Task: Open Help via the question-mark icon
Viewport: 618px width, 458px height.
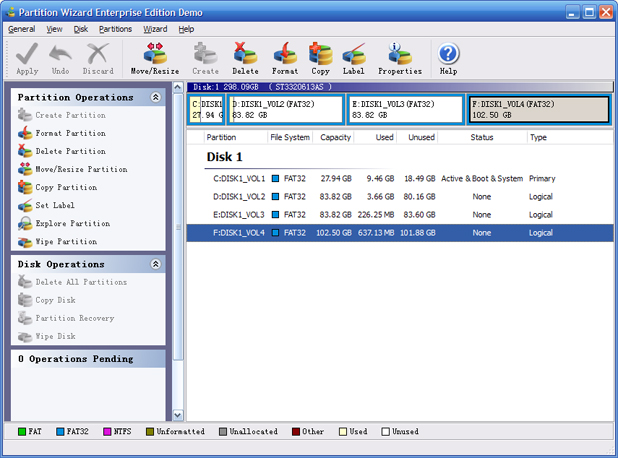Action: click(448, 54)
